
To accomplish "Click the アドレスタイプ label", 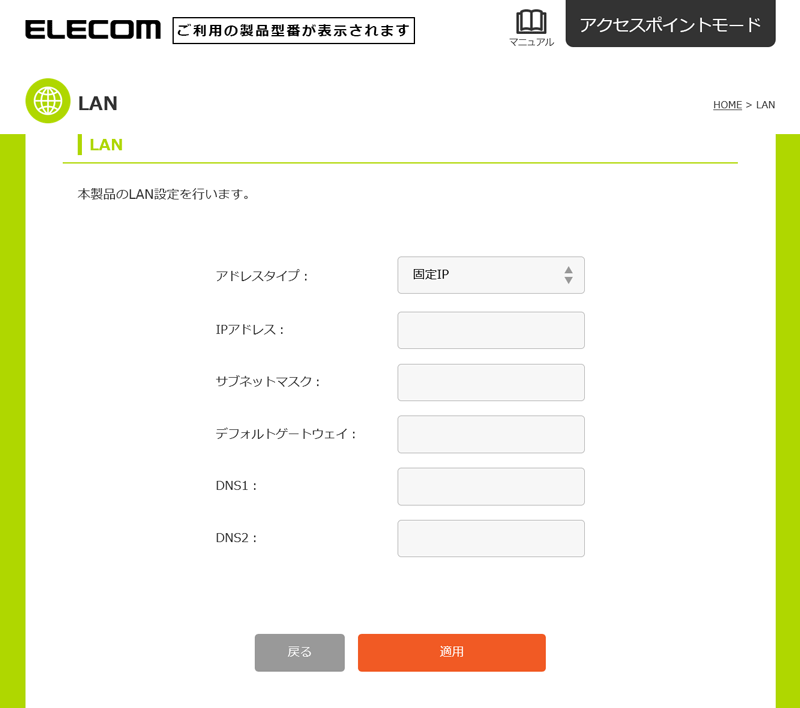I will coord(262,276).
